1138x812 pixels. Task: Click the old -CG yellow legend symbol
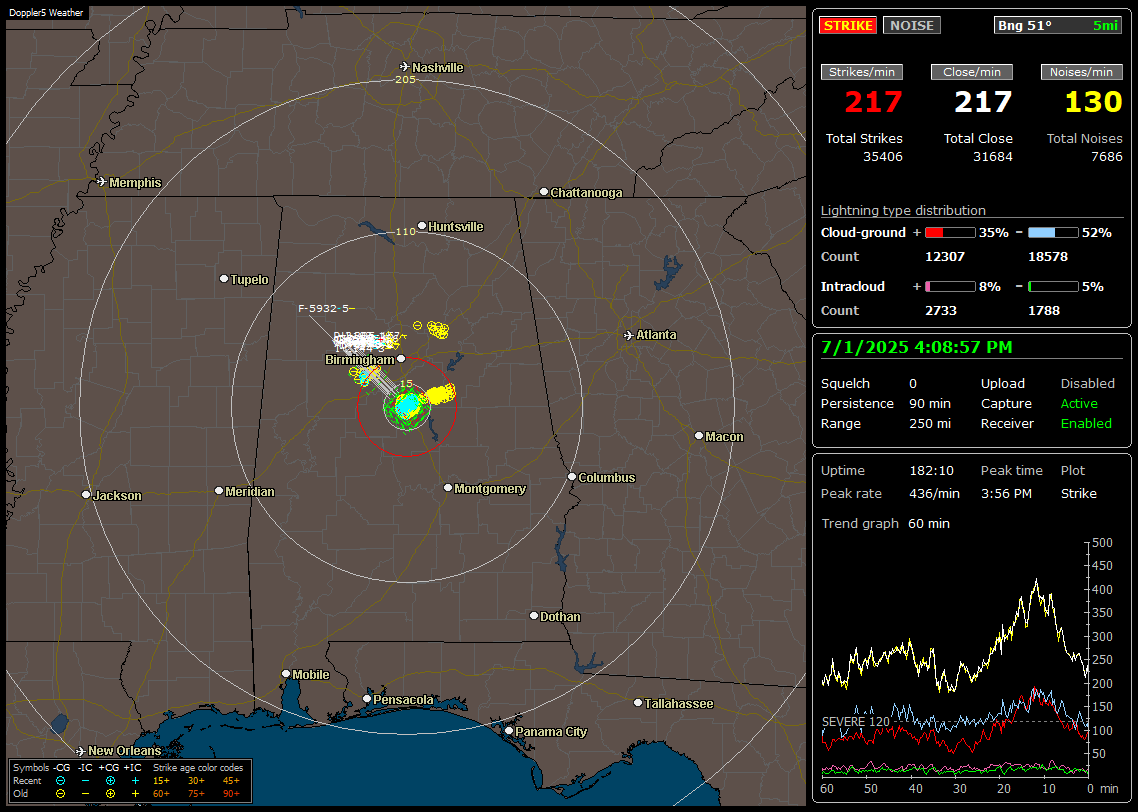click(60, 794)
